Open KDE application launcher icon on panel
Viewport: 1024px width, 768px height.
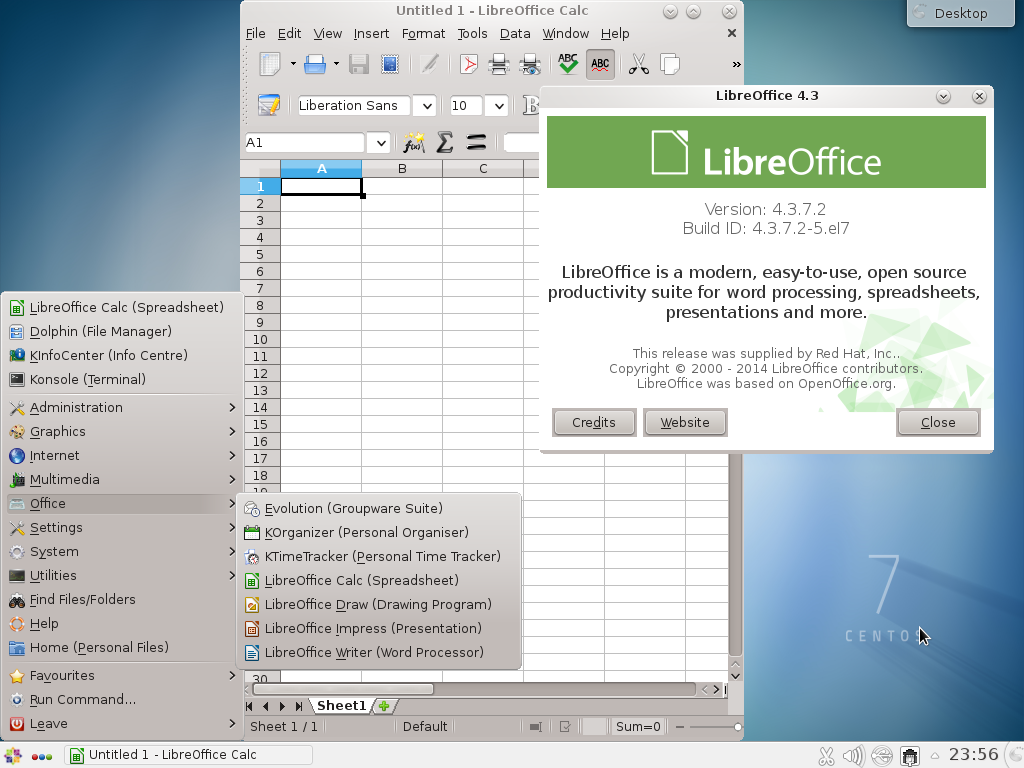pos(13,756)
